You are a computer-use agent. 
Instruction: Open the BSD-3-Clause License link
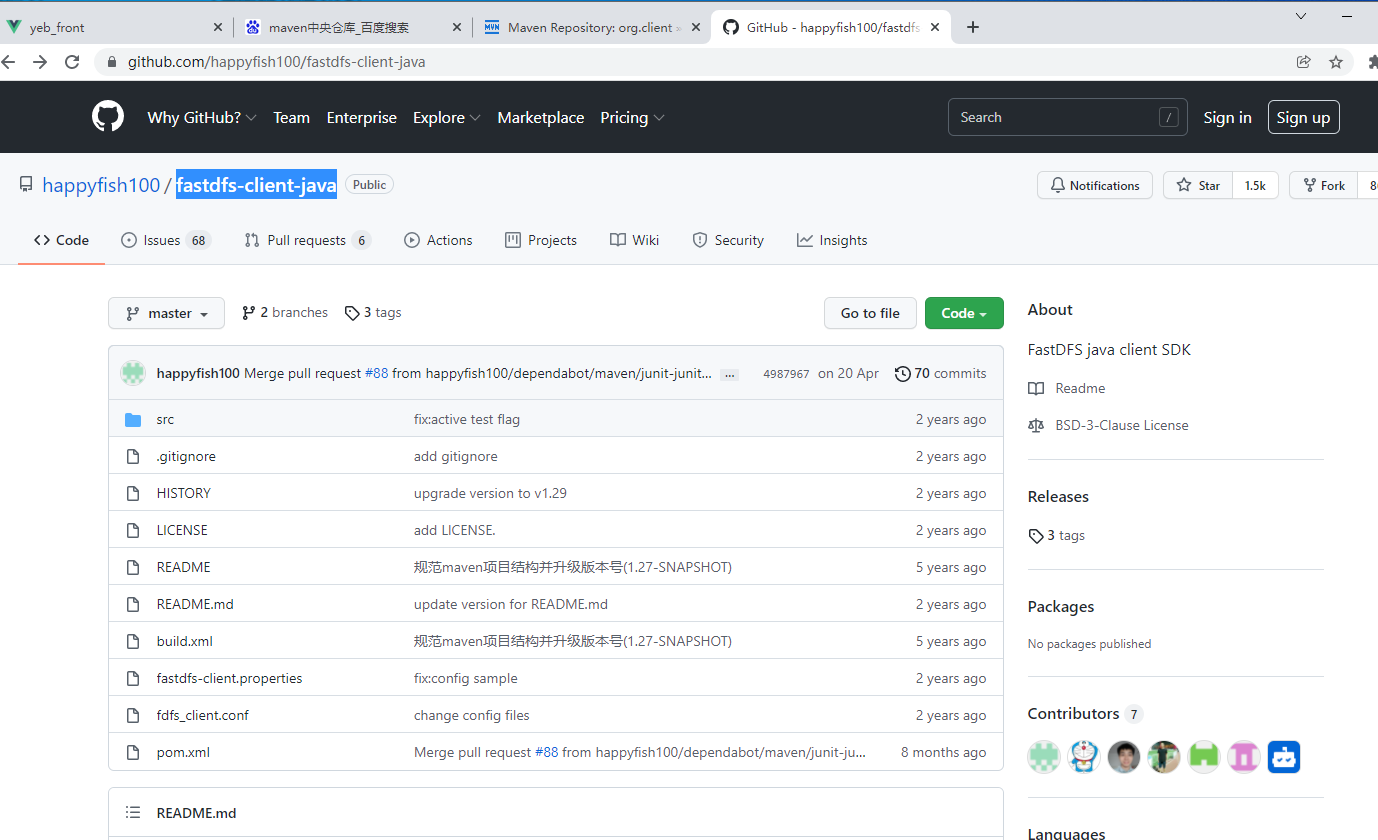coord(1122,426)
